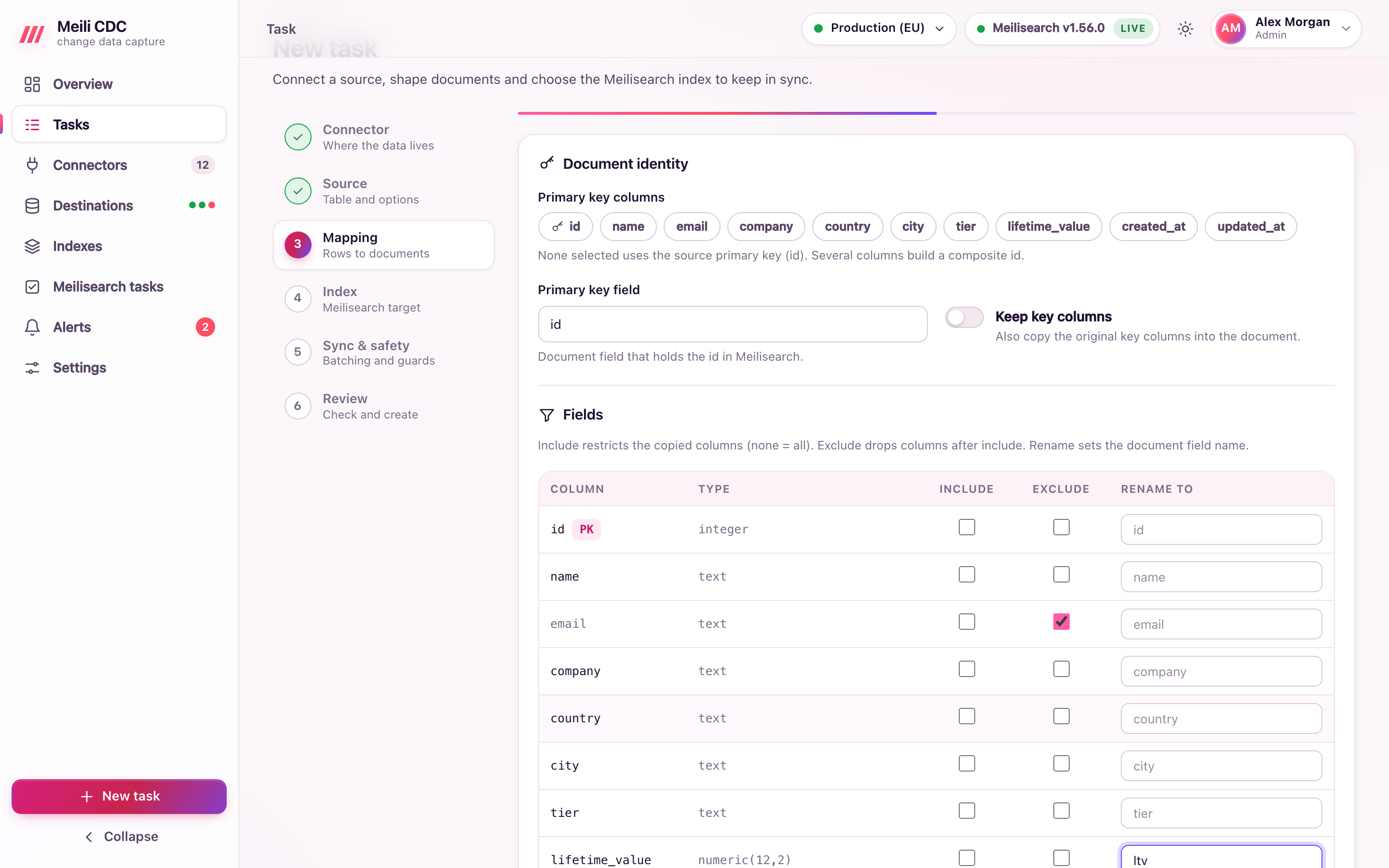The height and width of the screenshot is (868, 1389).
Task: Click the Destinations database icon
Action: tap(32, 205)
